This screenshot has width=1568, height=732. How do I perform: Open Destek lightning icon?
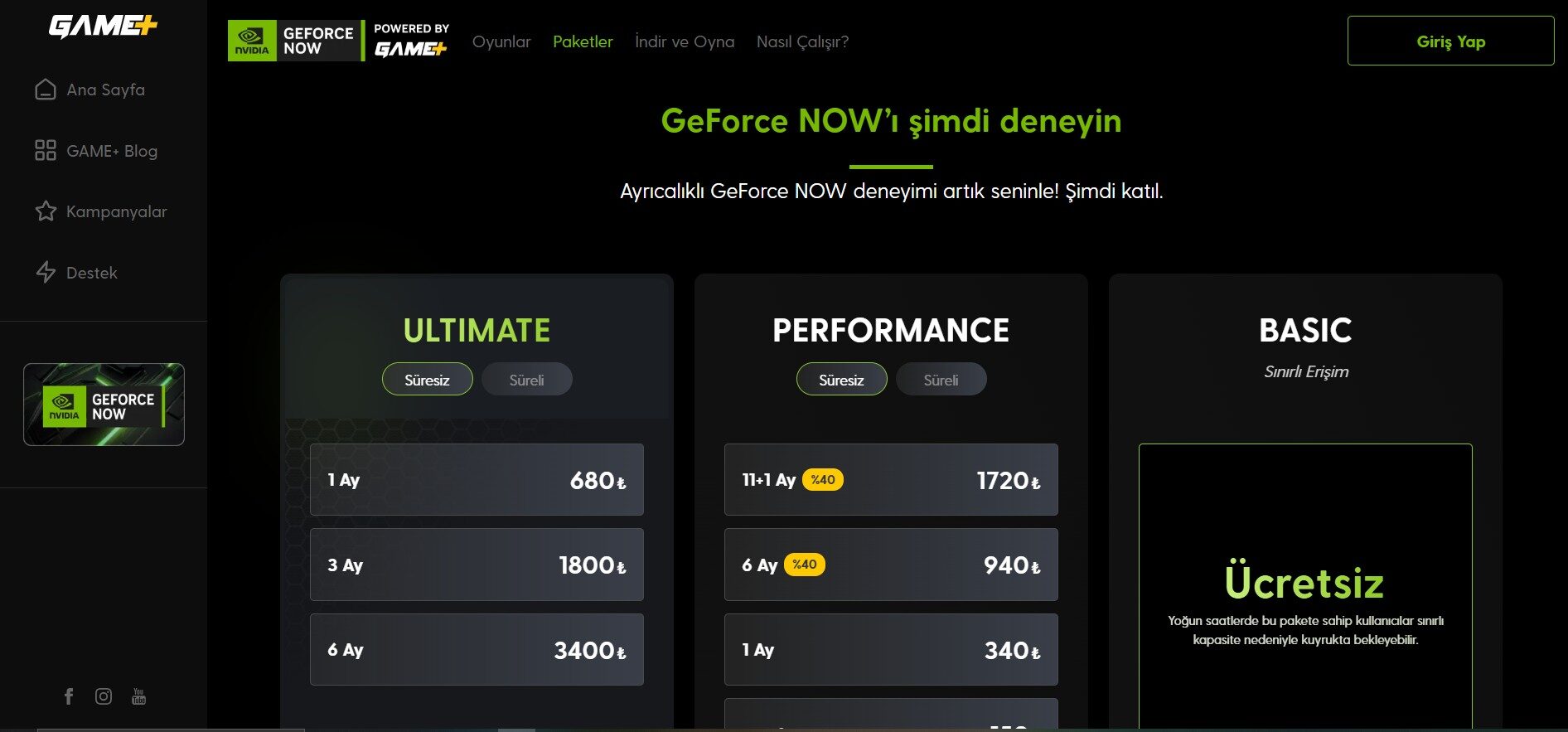tap(46, 272)
